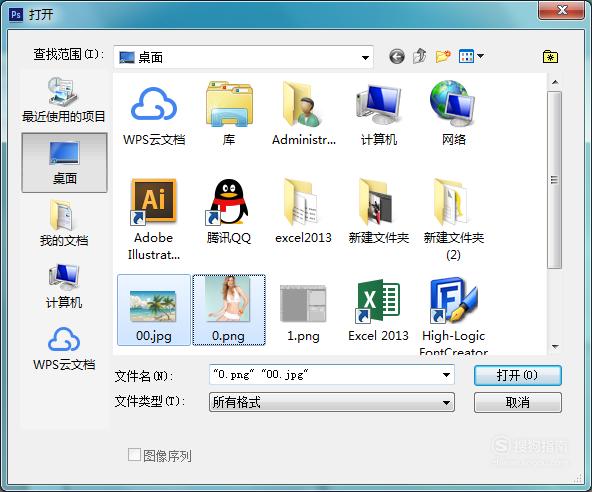Select the Excel 2013 shortcut icon

(x=378, y=310)
